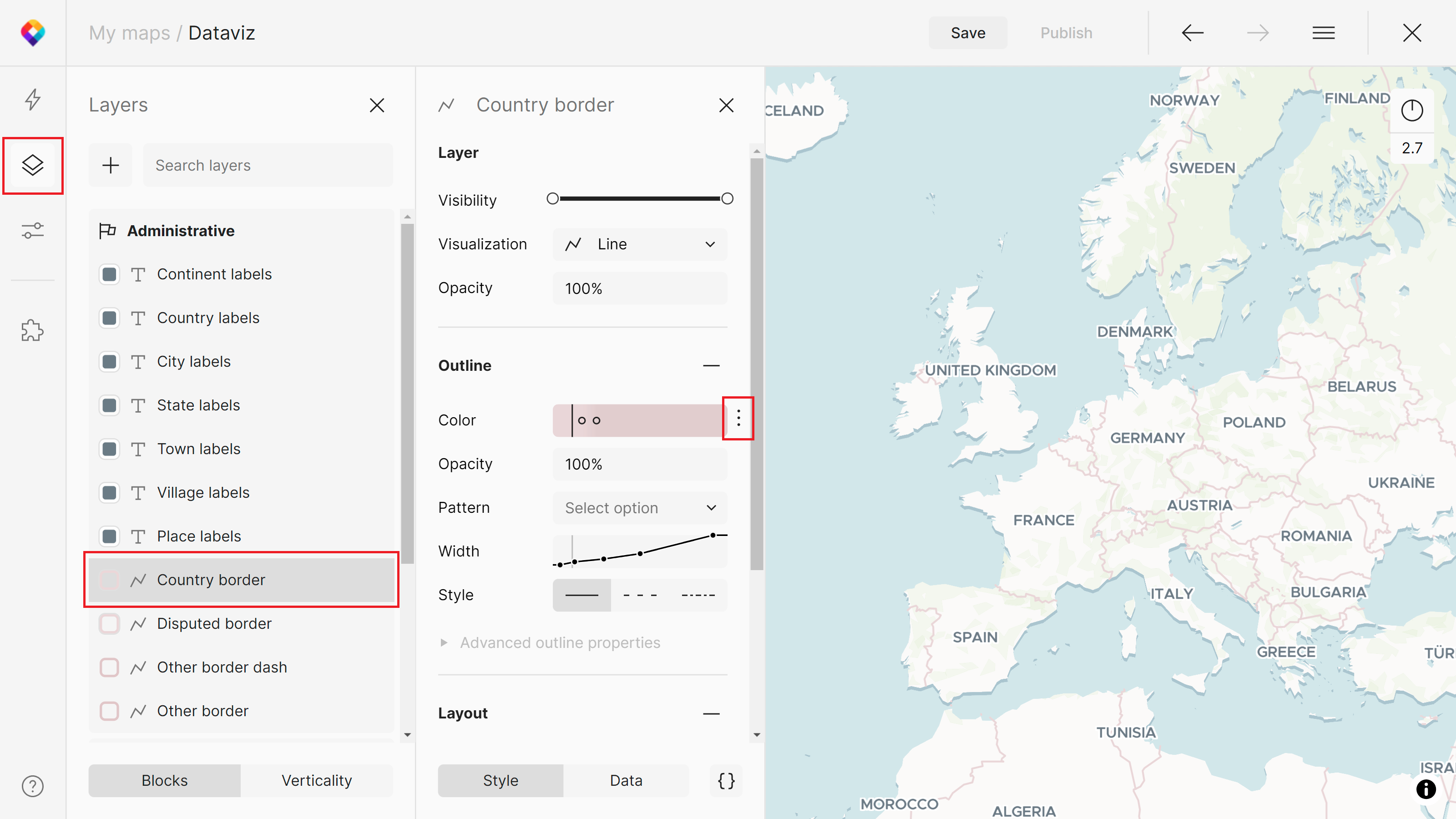The image size is (1456, 819).
Task: Toggle visibility checkbox for Continent labels
Action: click(x=109, y=274)
